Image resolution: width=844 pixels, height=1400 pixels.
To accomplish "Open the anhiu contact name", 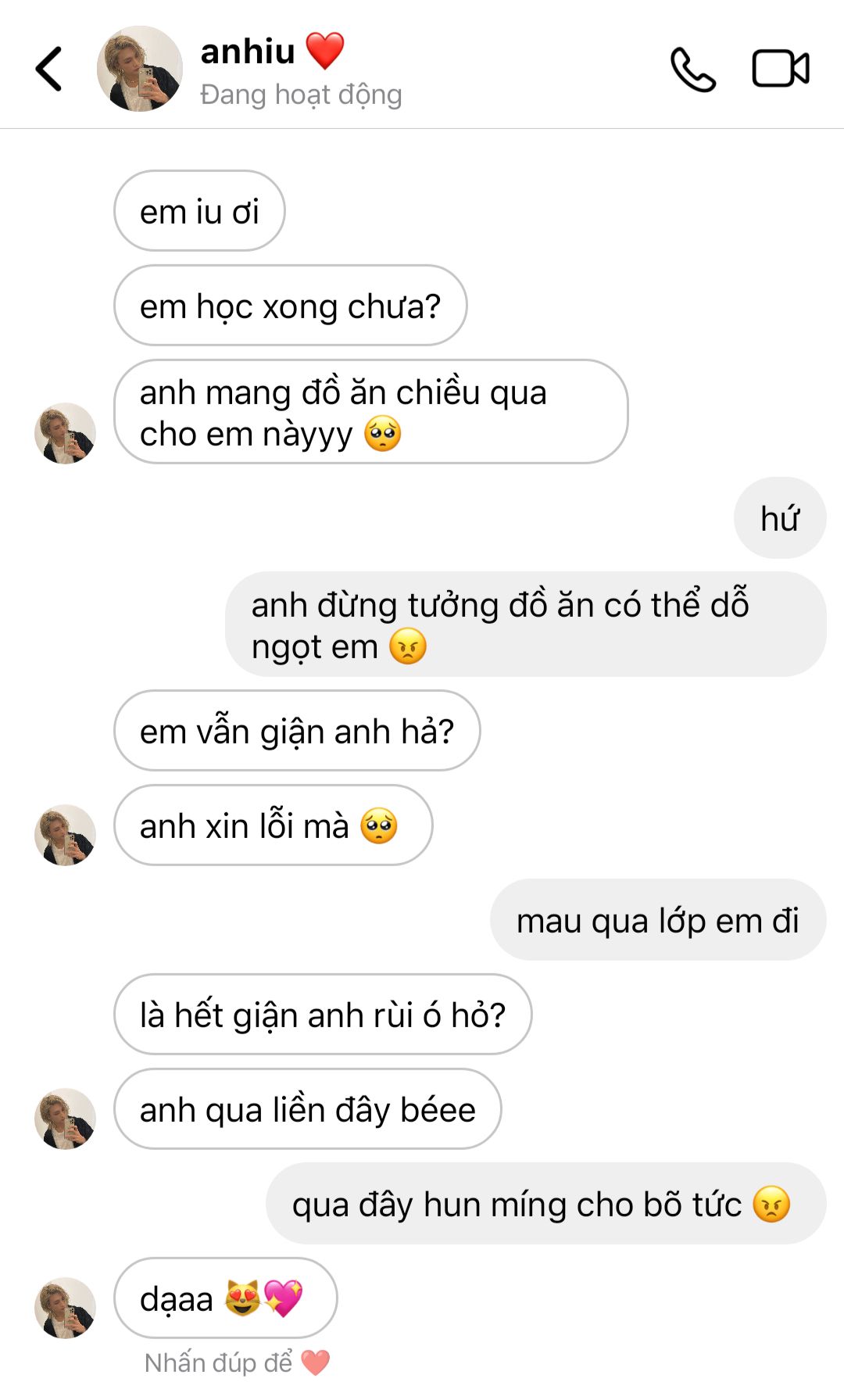I will tap(248, 52).
